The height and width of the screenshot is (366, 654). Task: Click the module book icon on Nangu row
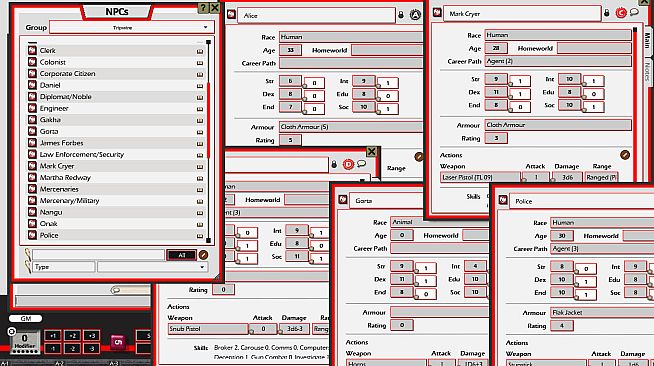(x=200, y=213)
